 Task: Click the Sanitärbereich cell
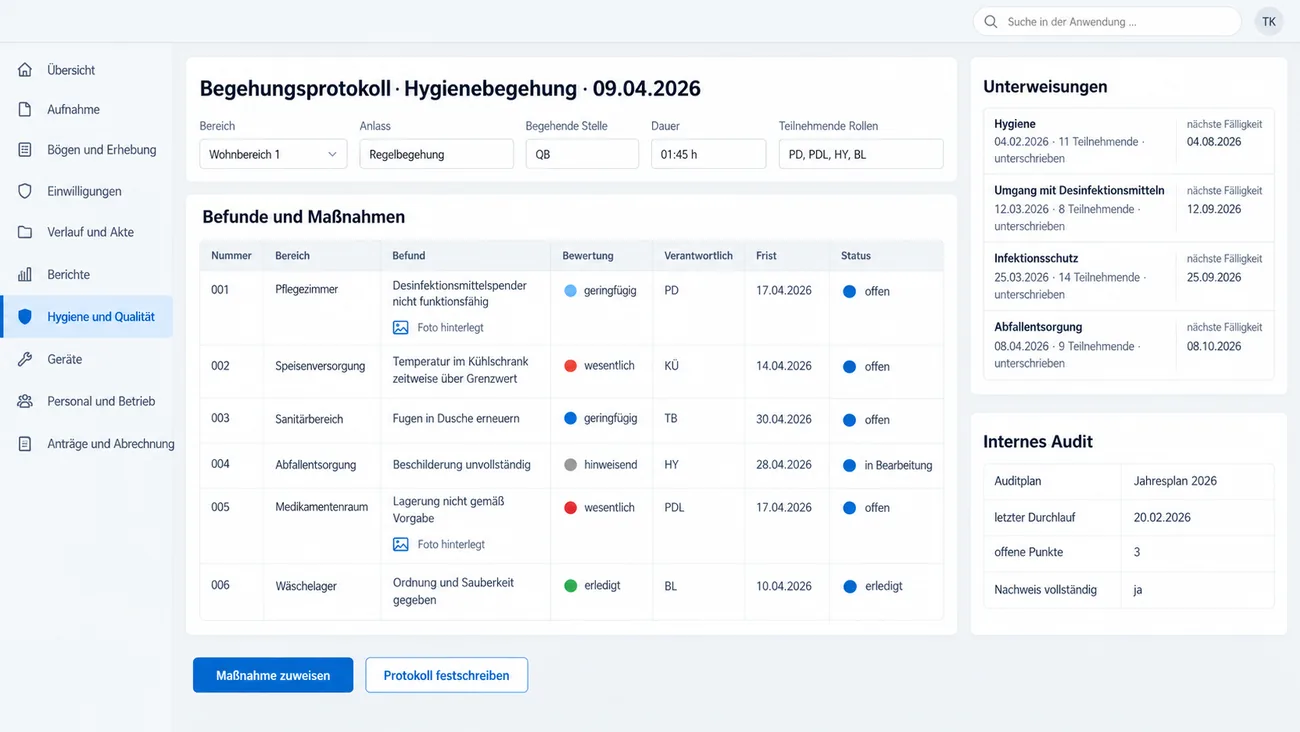click(x=309, y=419)
